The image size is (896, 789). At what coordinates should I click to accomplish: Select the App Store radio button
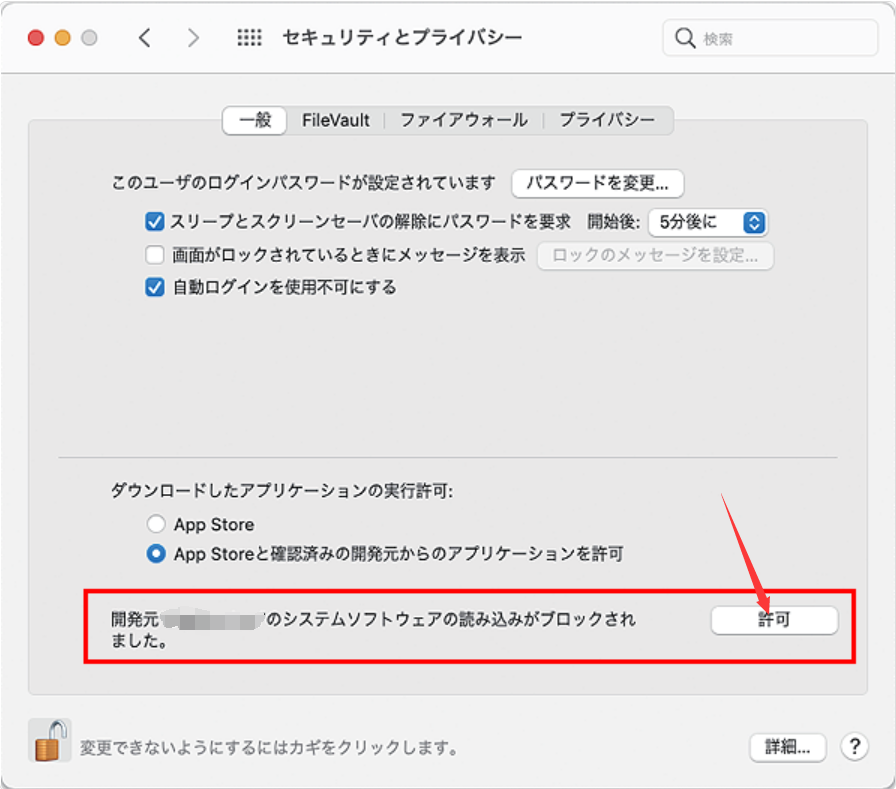[156, 524]
